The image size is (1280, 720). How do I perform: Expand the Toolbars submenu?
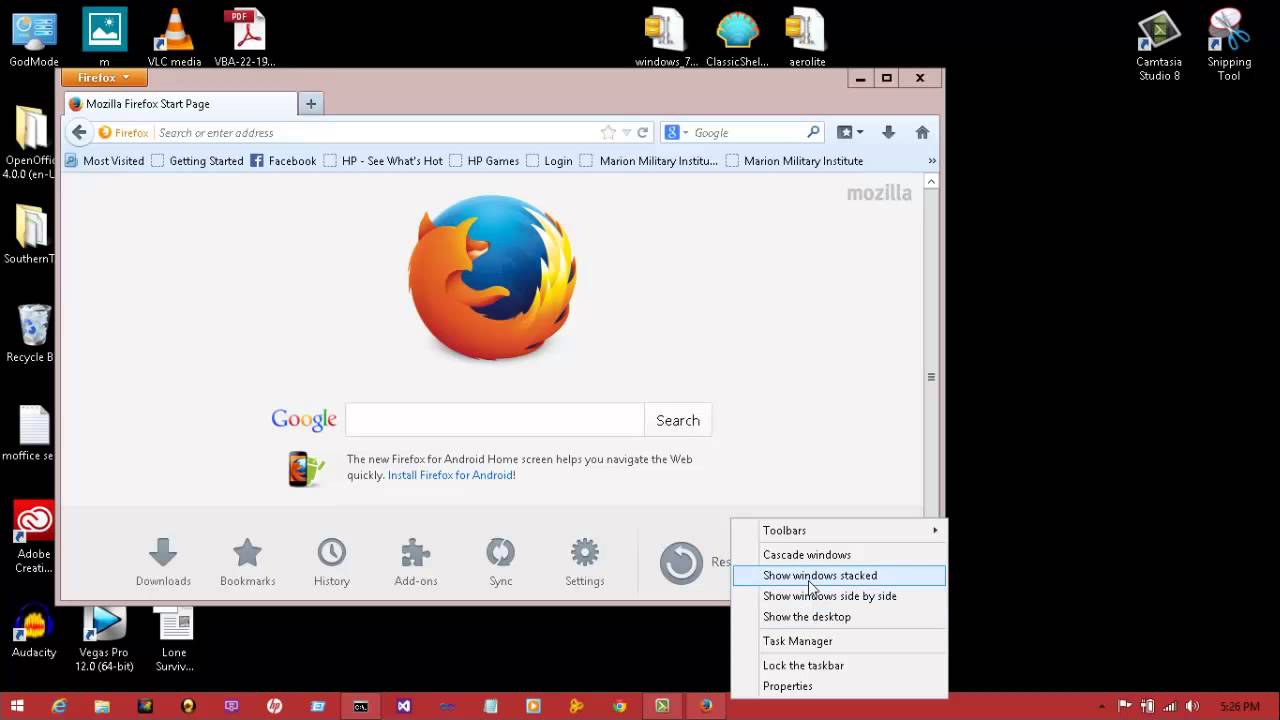coord(840,531)
